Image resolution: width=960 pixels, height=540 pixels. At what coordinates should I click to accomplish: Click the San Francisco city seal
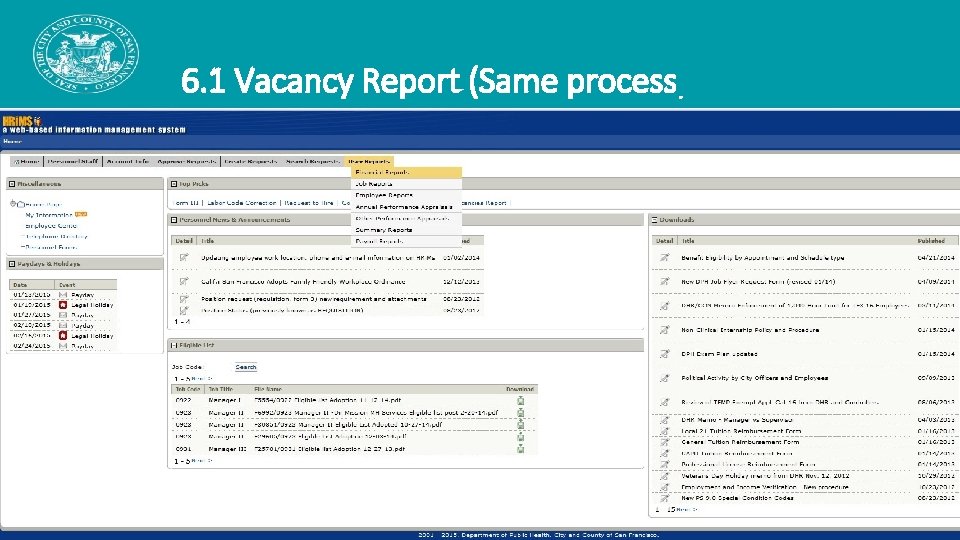(86, 54)
